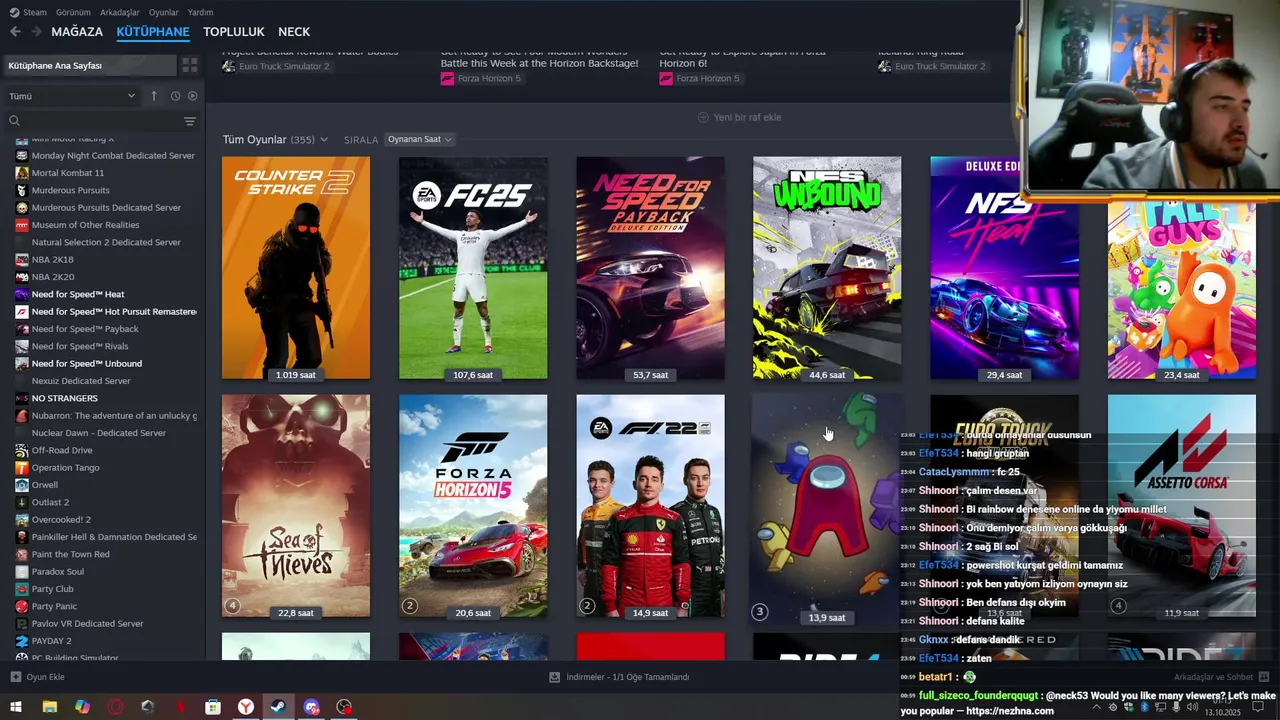Viewport: 1280px width, 720px height.
Task: Click the Paint the Town Red icon
Action: [22, 554]
